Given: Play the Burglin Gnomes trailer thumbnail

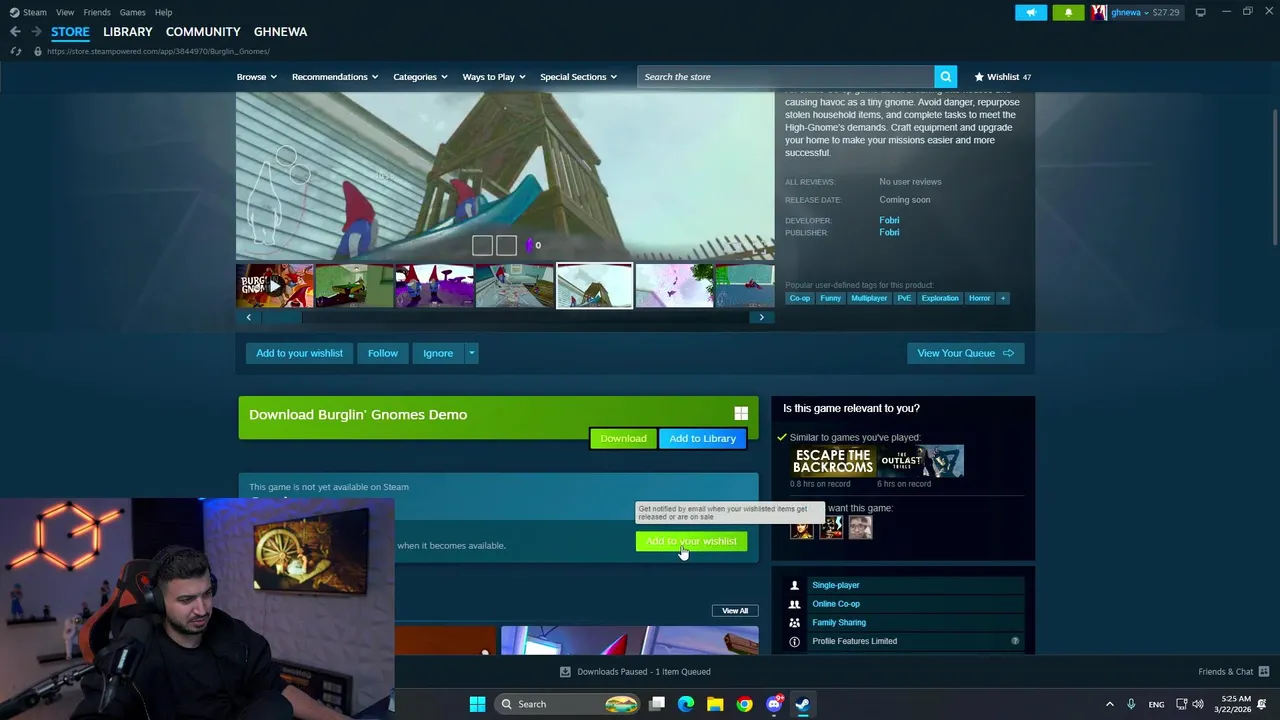Looking at the screenshot, I should [275, 286].
